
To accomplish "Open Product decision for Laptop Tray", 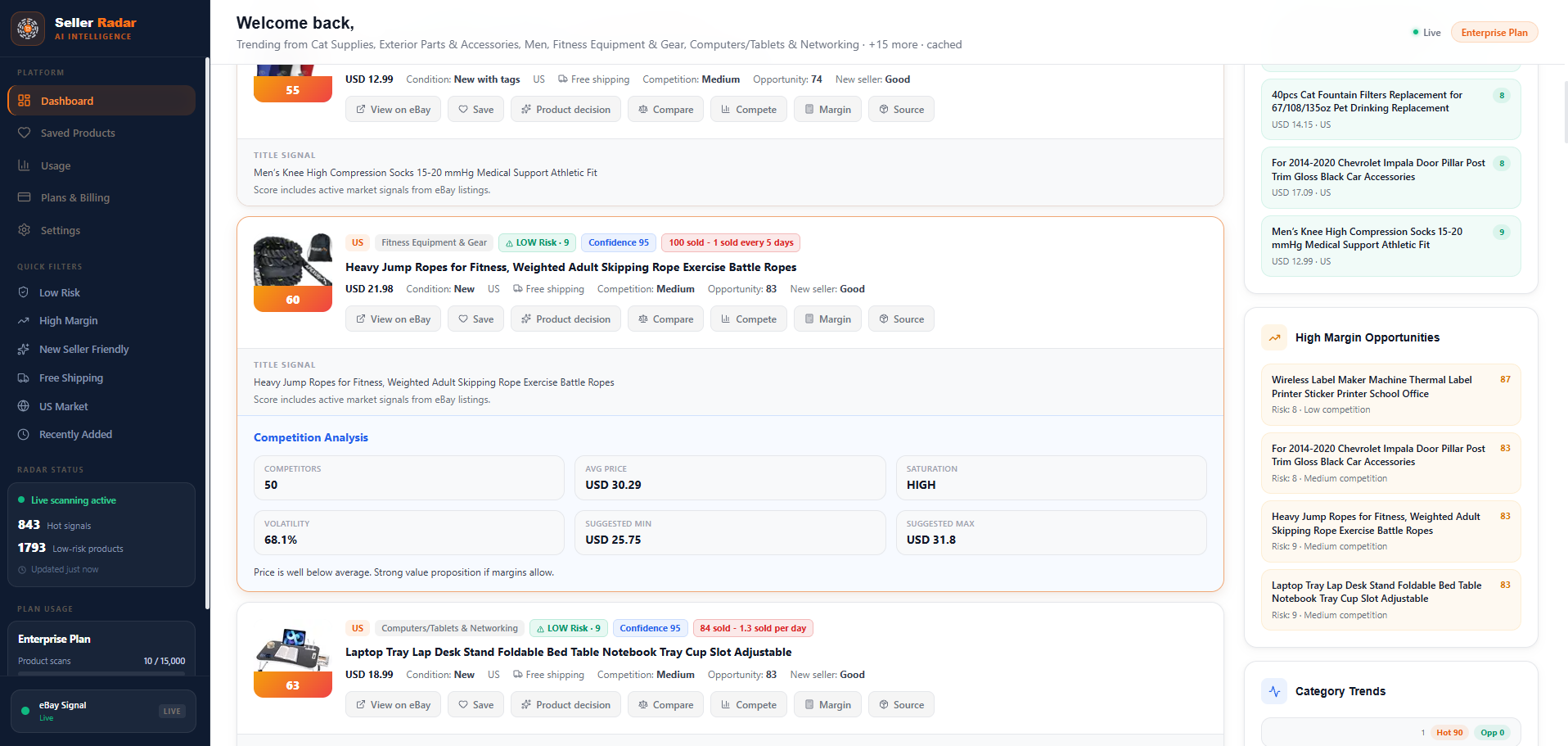I will coord(565,705).
